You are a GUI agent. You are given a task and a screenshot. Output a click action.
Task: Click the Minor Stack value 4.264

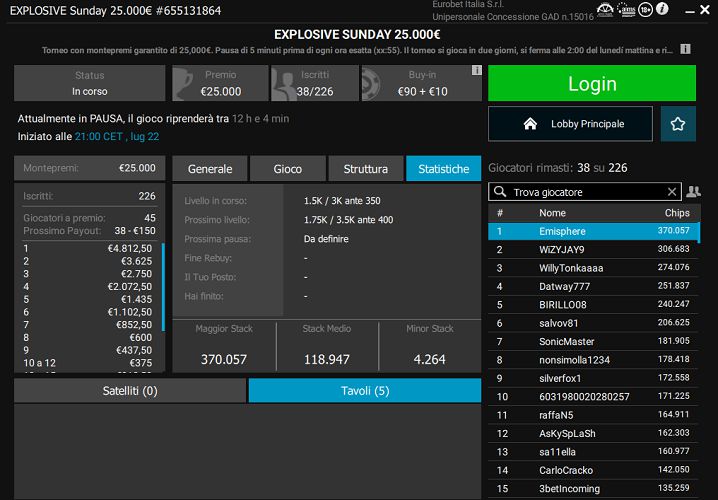[x=429, y=359]
